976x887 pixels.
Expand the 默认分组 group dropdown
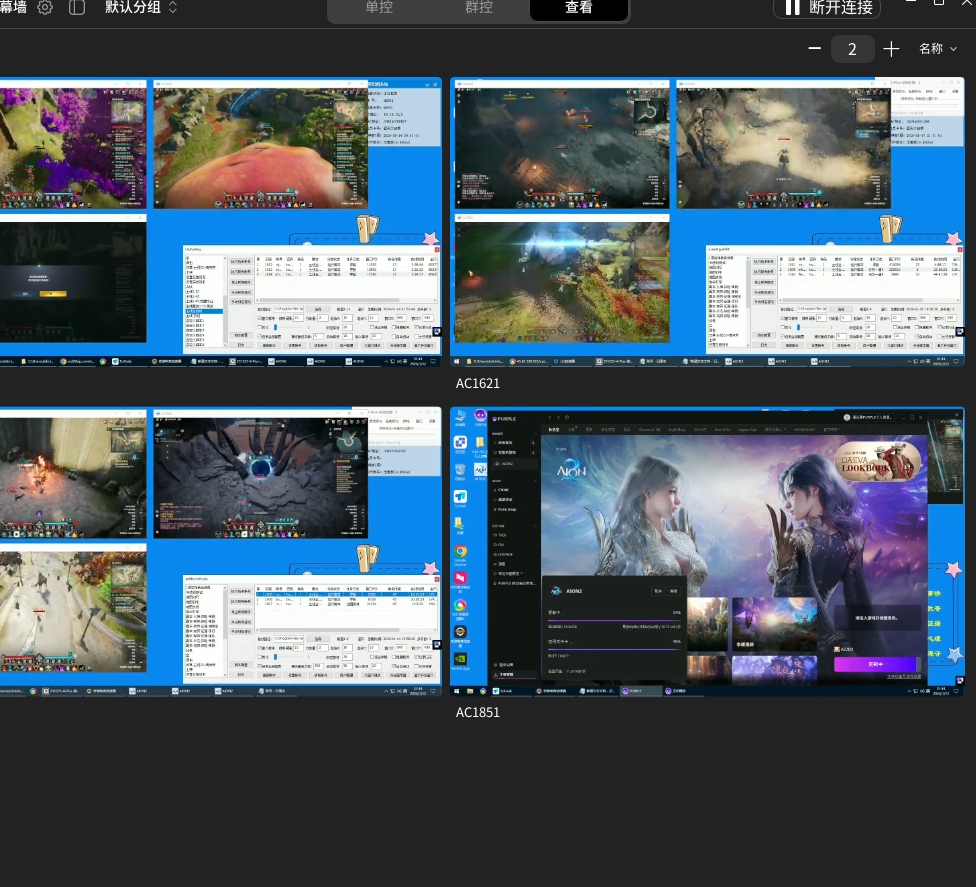click(142, 7)
